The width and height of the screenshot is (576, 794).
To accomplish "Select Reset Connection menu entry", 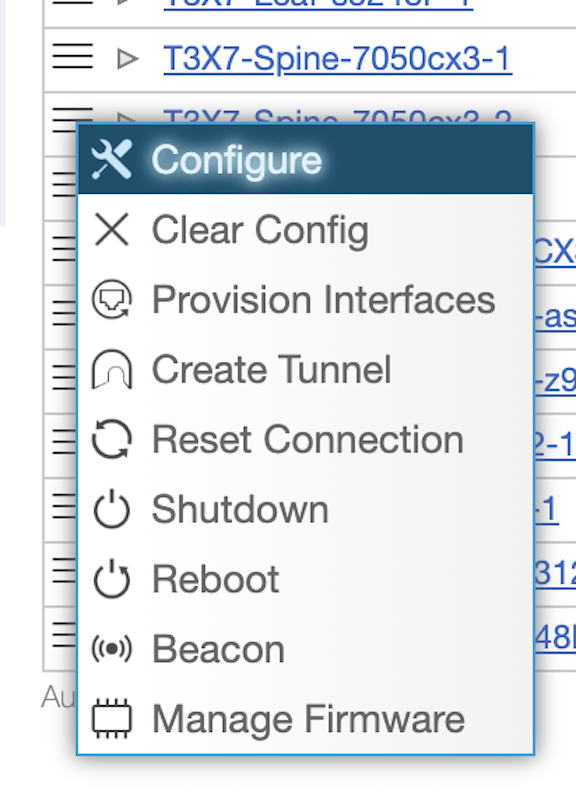I will (305, 440).
